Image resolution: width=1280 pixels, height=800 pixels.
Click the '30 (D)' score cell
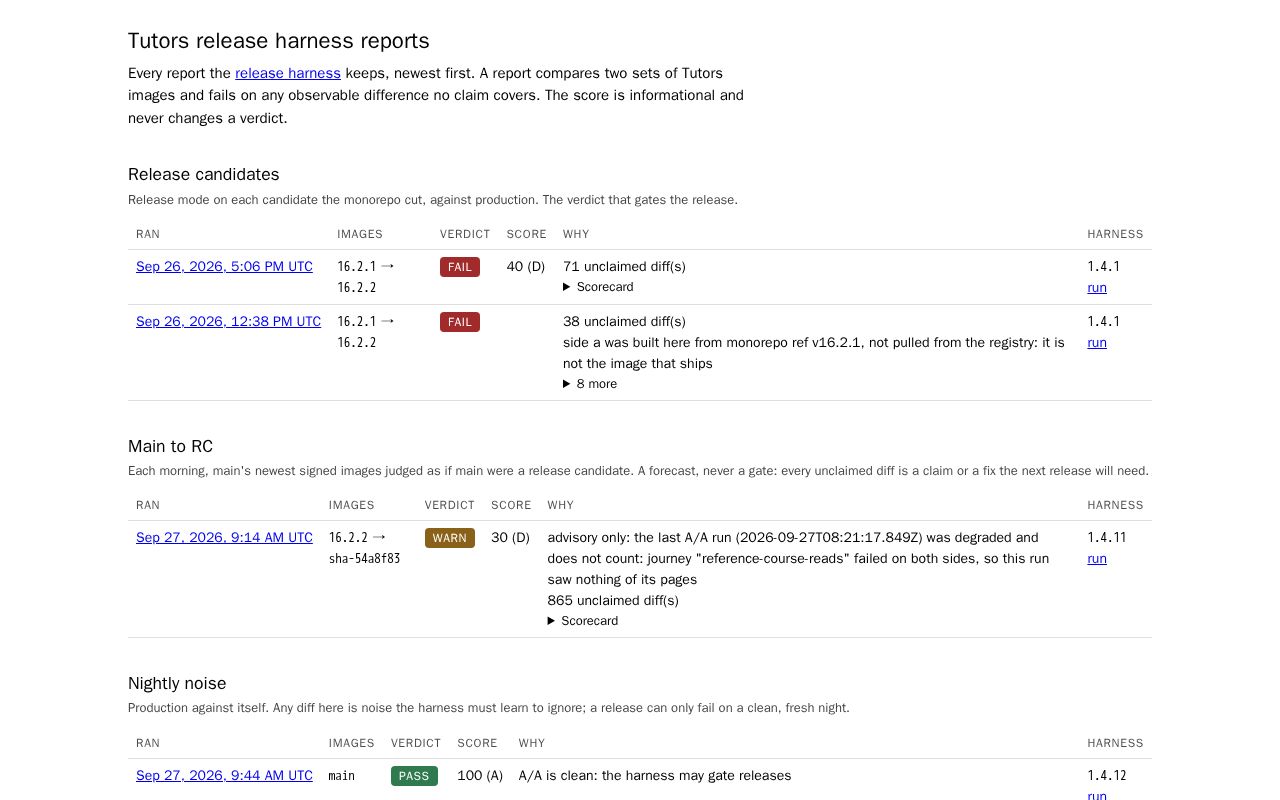click(511, 537)
